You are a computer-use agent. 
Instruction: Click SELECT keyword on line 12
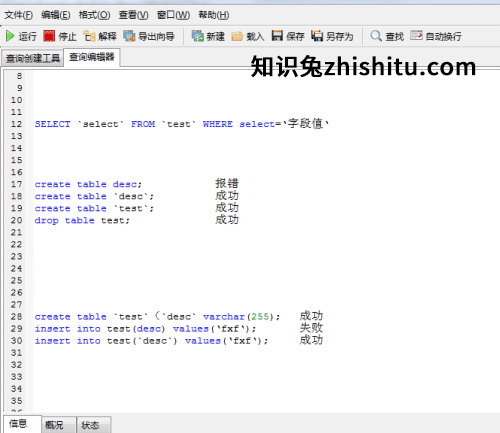[x=53, y=124]
